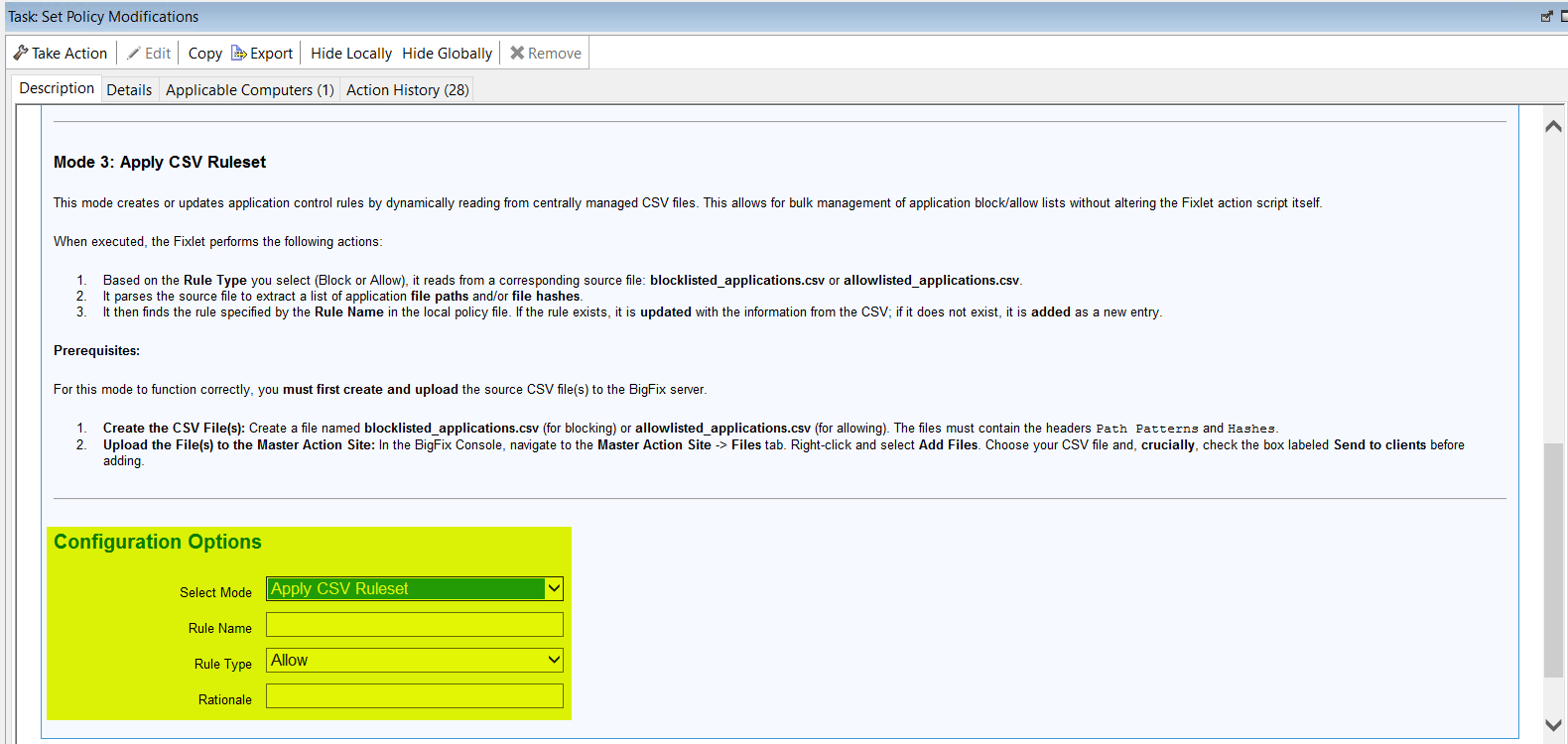
Task: Choose Hide Locally in the toolbar
Action: point(351,54)
